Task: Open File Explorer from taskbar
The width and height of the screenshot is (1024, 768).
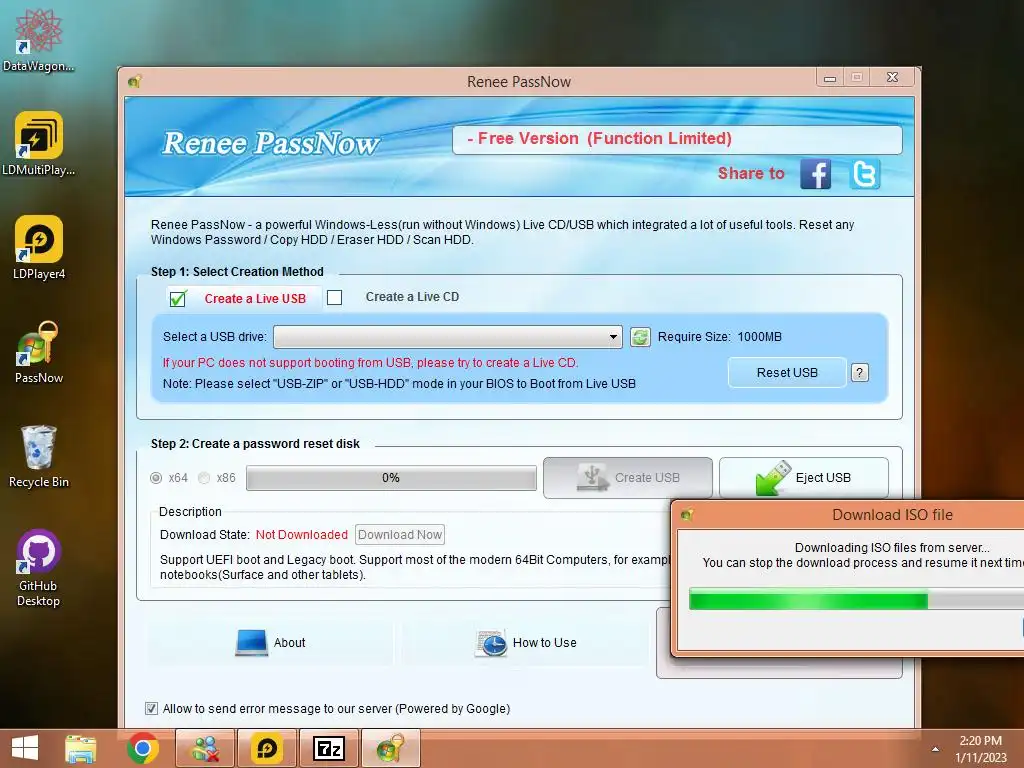Action: pyautogui.click(x=80, y=748)
